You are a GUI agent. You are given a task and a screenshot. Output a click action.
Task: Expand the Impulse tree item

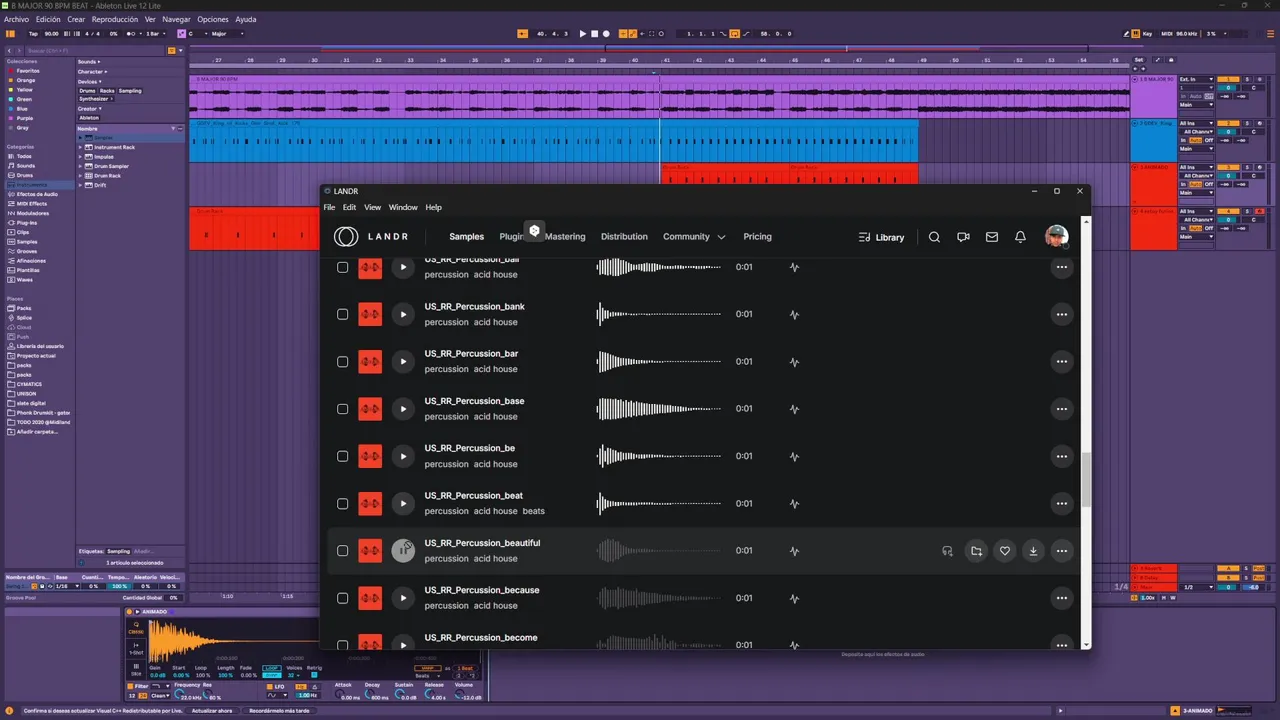click(x=81, y=157)
